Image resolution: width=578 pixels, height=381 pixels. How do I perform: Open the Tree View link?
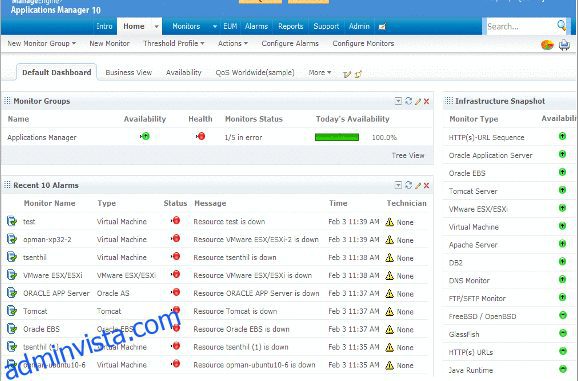408,155
